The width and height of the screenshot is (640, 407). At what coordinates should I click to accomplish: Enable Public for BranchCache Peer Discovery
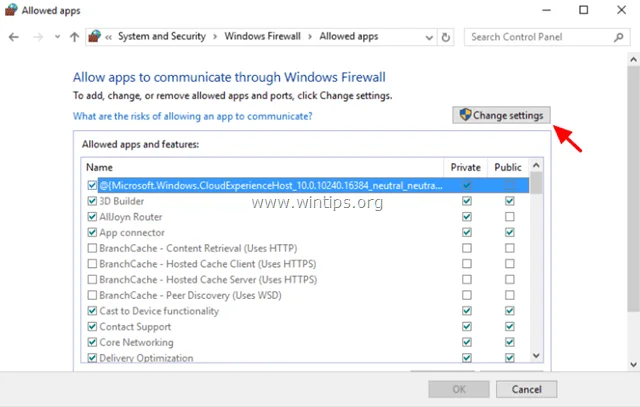click(x=509, y=295)
